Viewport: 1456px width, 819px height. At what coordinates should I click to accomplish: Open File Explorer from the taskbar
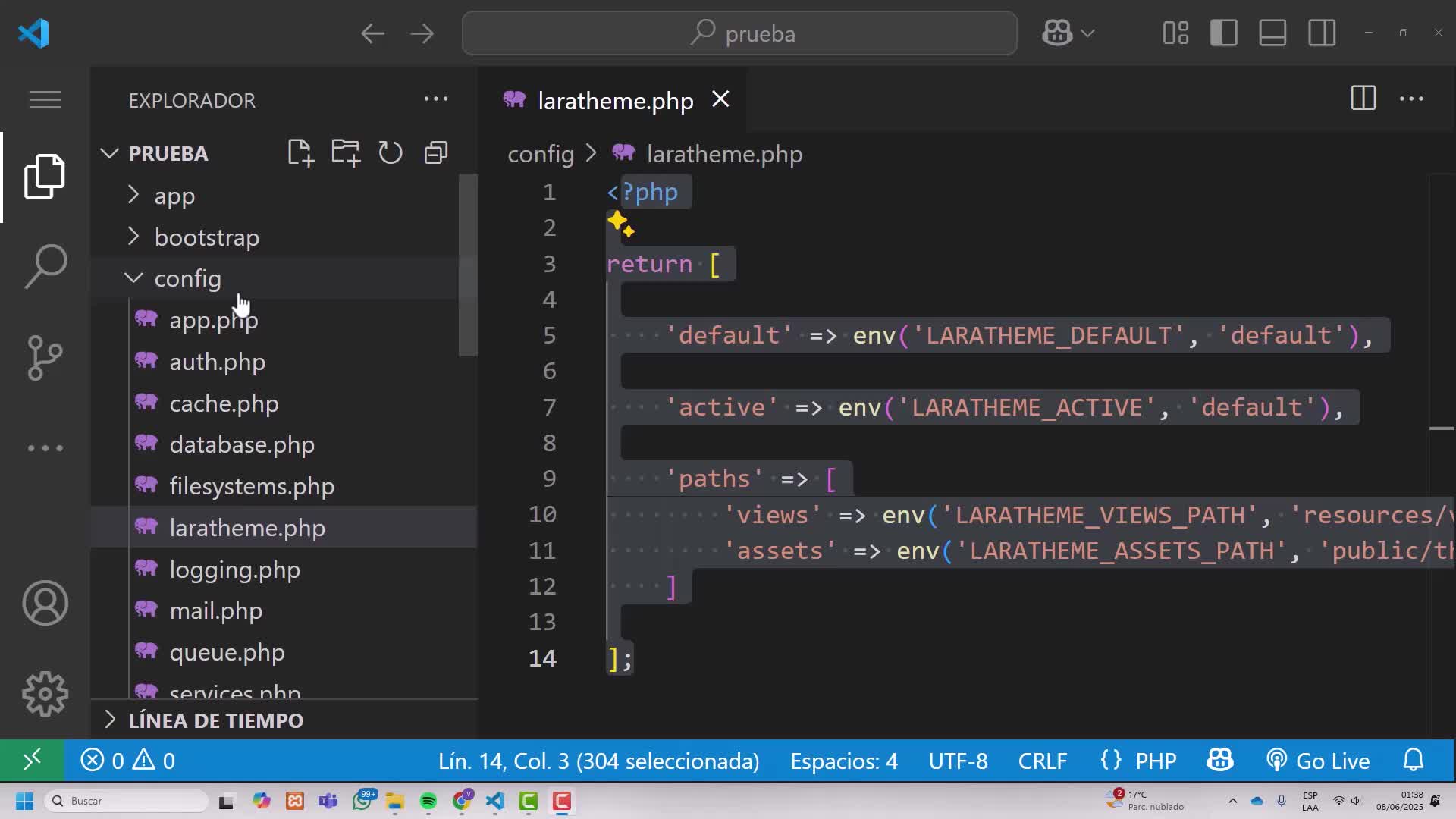click(395, 801)
